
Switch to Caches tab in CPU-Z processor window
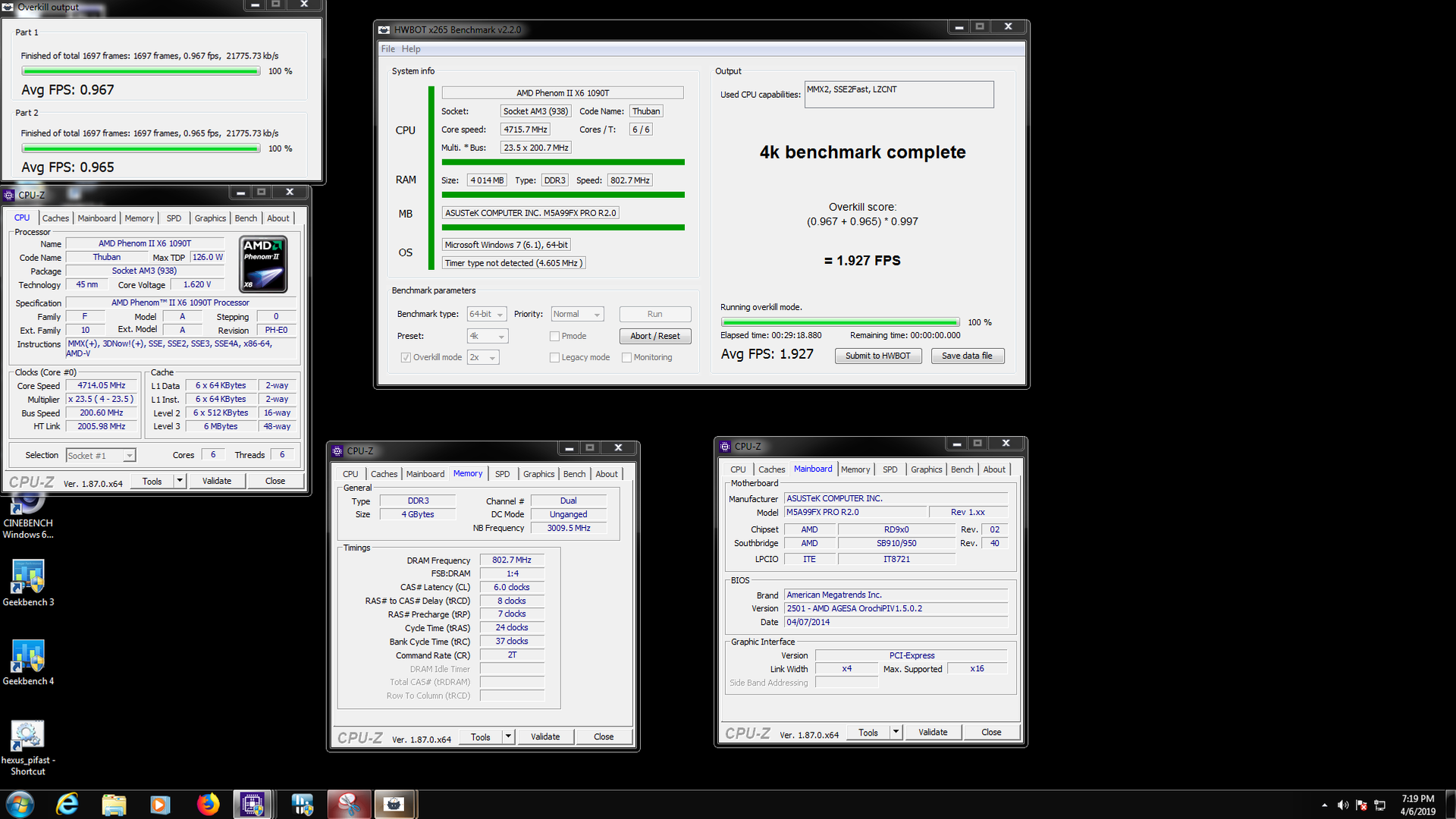(55, 218)
